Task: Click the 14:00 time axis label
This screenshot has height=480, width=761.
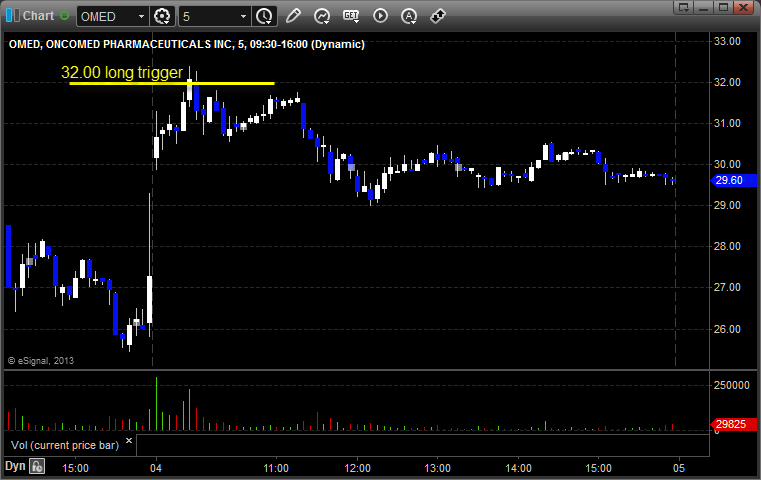Action: point(518,468)
